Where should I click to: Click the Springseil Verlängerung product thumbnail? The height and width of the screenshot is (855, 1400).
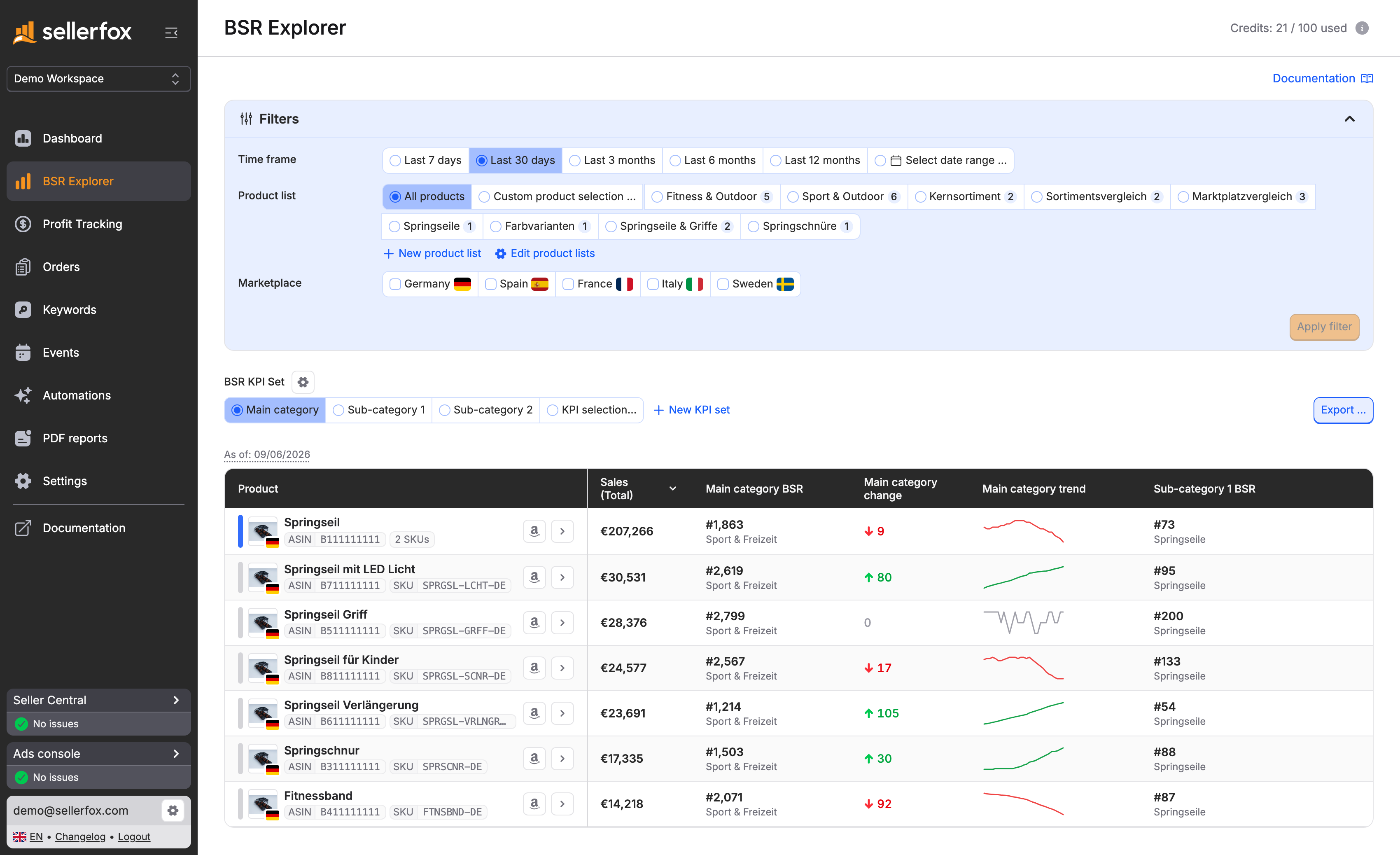(263, 713)
